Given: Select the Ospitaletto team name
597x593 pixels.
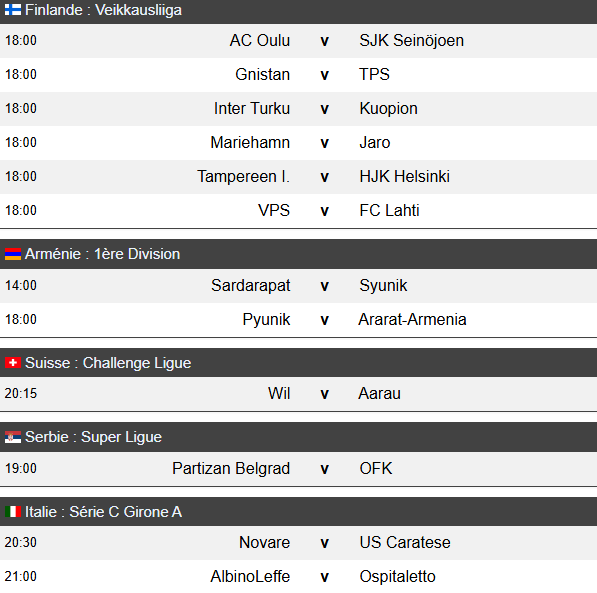Looking at the screenshot, I should tap(397, 576).
